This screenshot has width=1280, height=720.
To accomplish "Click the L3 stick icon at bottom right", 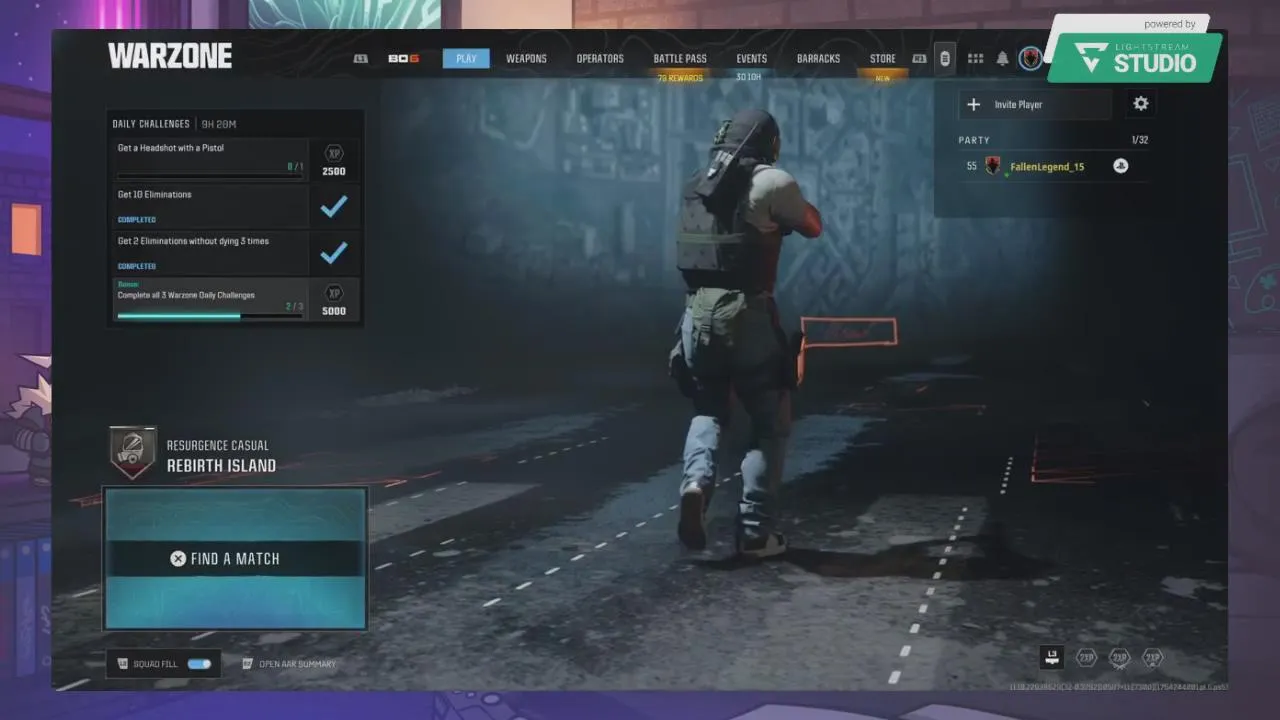I will click(x=1051, y=657).
